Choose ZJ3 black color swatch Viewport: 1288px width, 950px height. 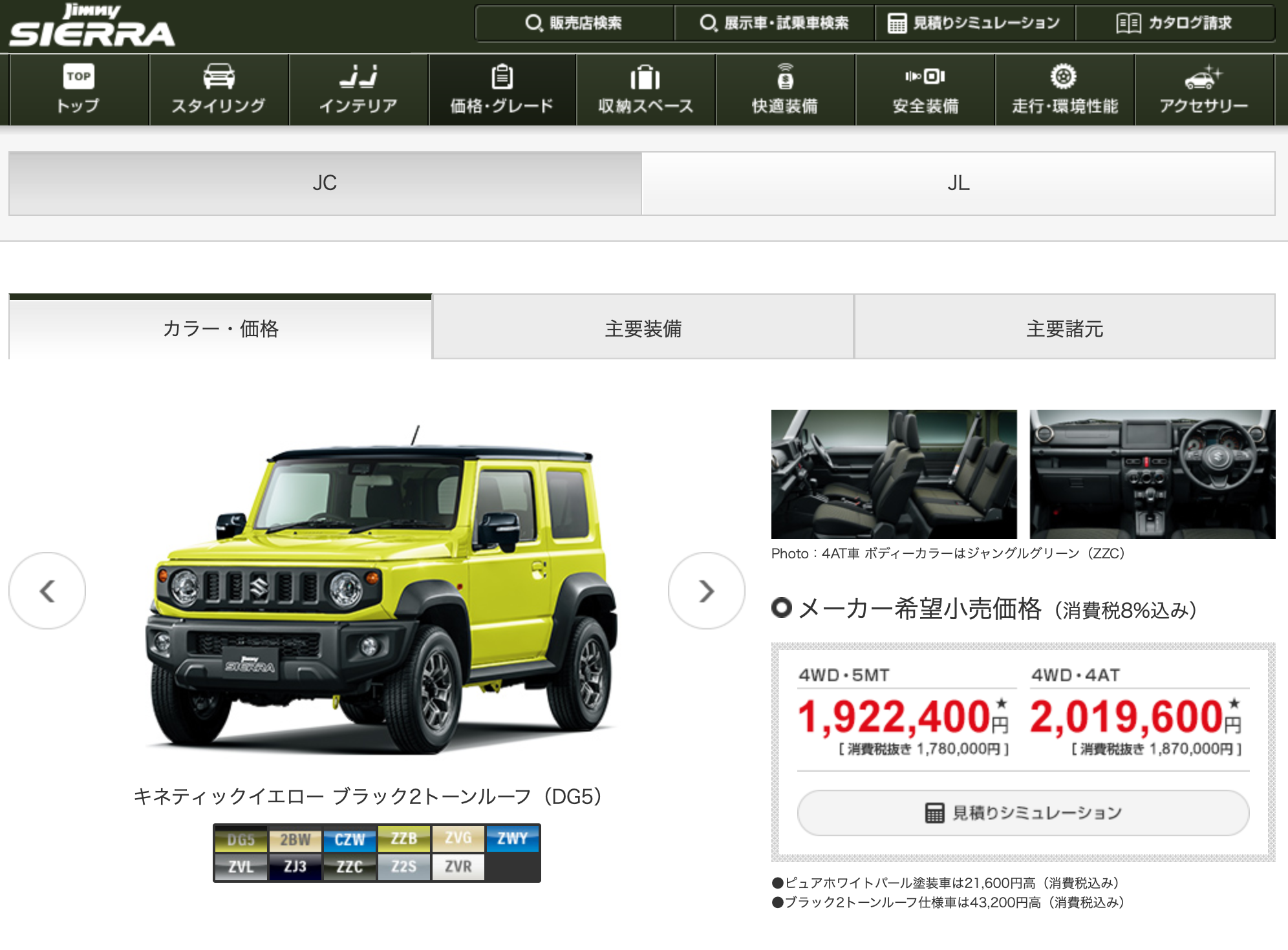click(x=295, y=867)
